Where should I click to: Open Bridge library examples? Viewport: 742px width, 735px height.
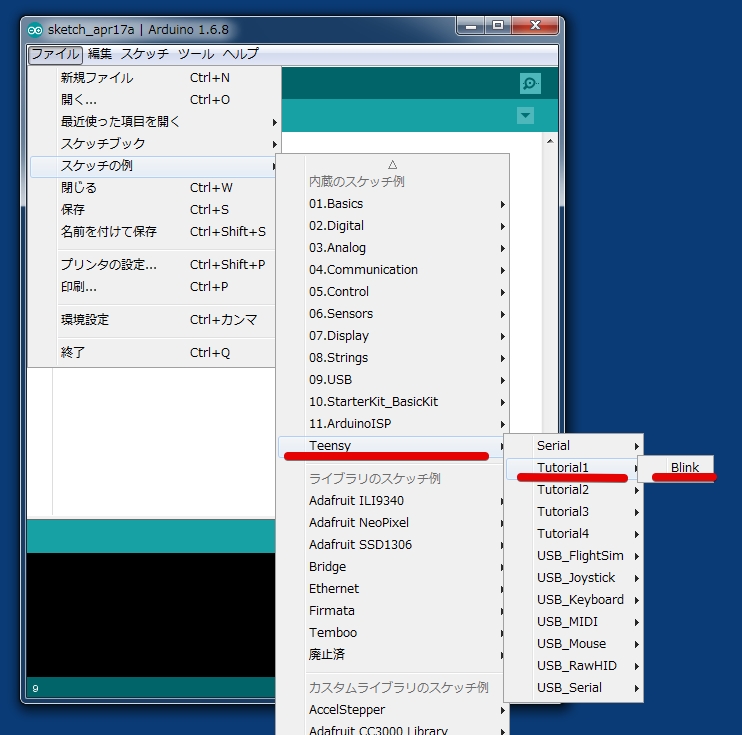pos(391,567)
